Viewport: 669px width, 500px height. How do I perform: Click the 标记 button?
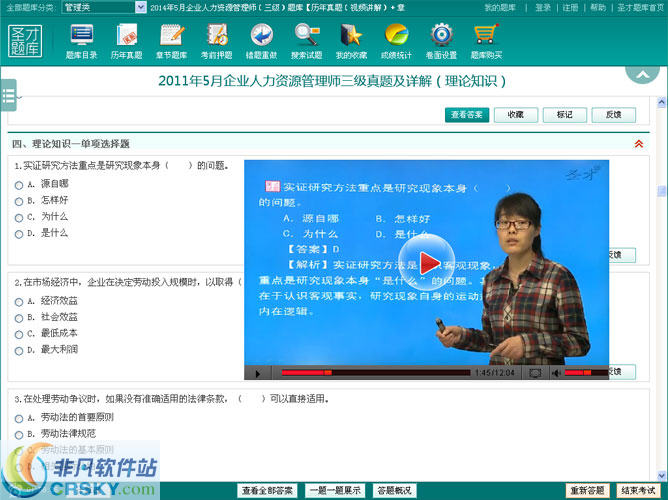coord(564,115)
